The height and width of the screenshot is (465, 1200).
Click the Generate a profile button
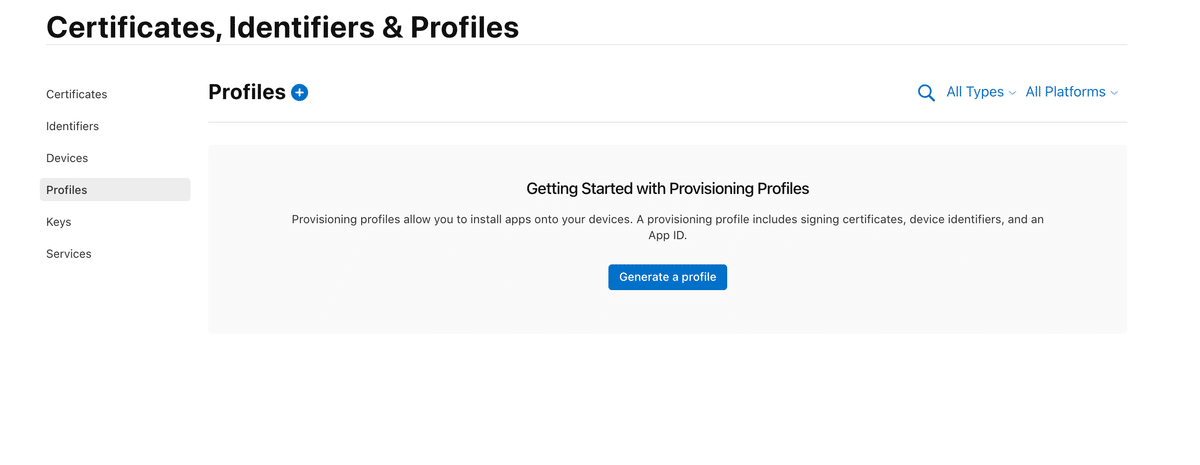(667, 277)
